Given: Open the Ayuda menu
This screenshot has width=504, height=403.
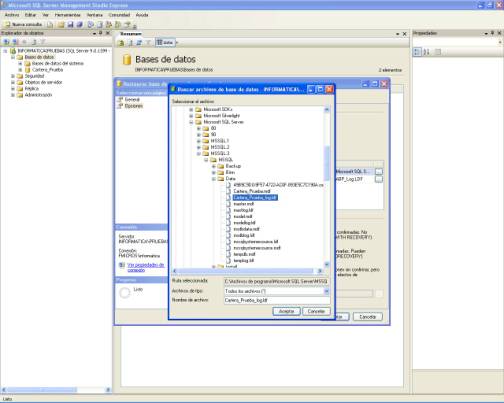Looking at the screenshot, I should click(x=142, y=15).
